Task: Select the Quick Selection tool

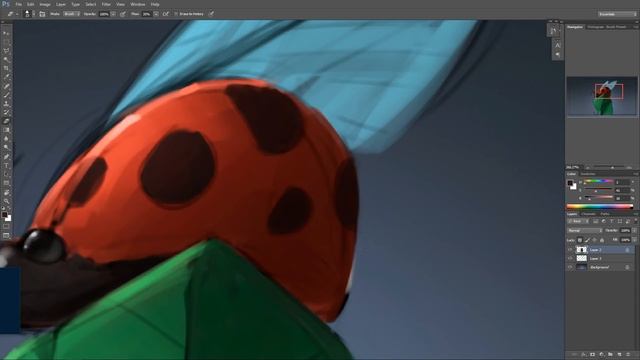Action: pyautogui.click(x=6, y=60)
